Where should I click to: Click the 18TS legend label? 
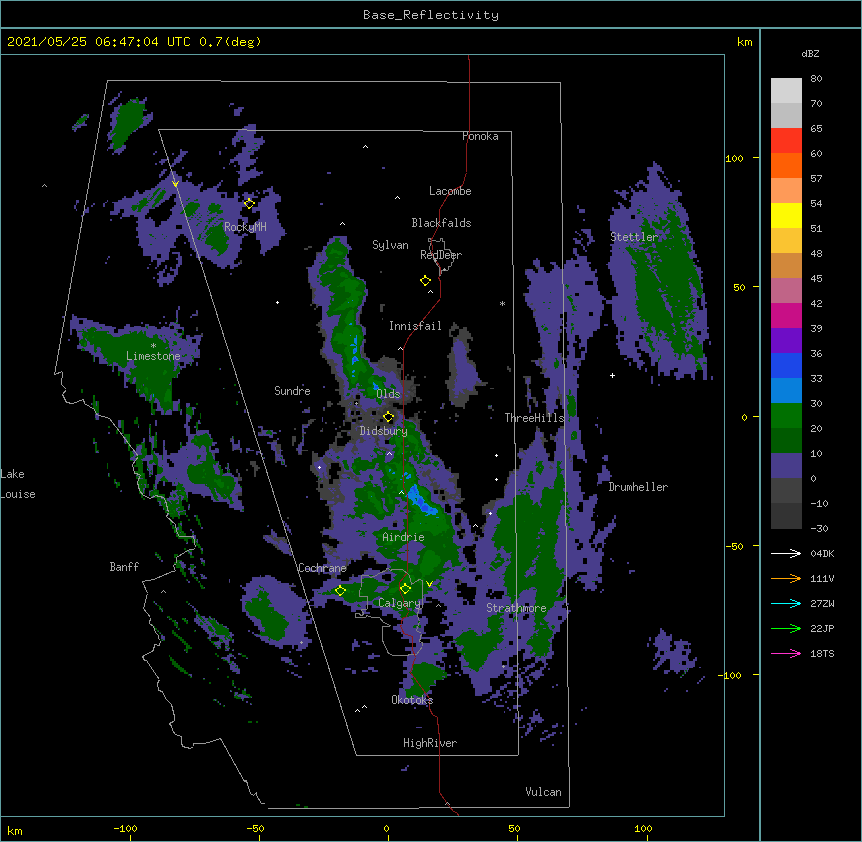822,653
